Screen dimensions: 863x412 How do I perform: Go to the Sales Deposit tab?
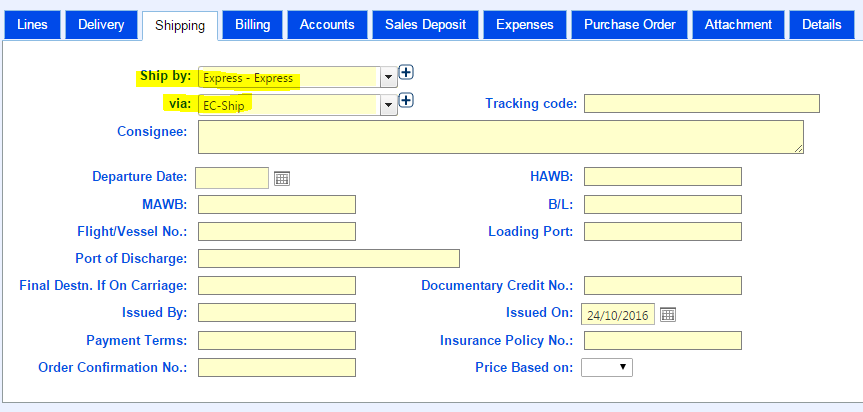point(425,25)
